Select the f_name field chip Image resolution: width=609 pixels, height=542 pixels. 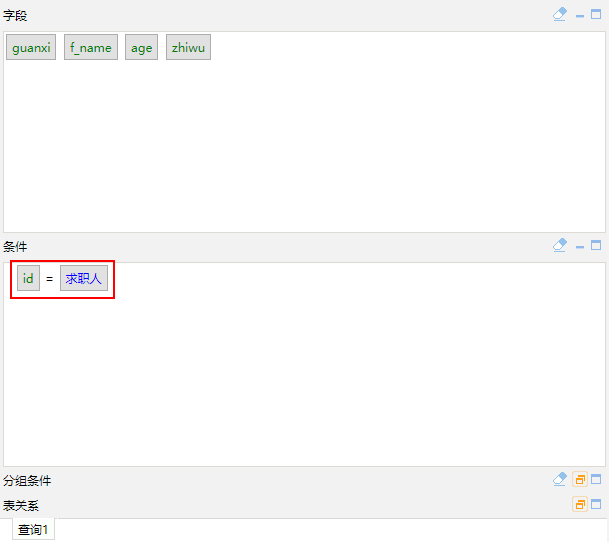91,47
